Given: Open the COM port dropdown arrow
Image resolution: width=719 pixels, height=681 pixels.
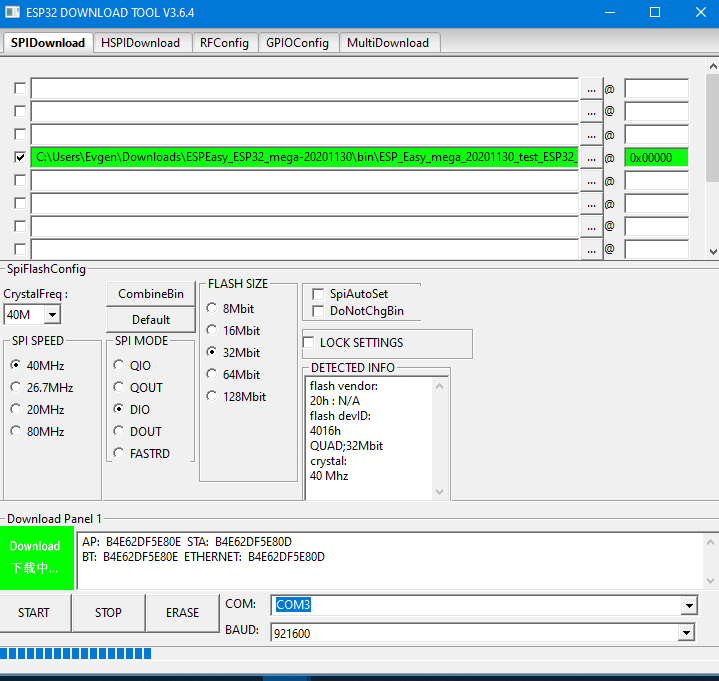Looking at the screenshot, I should pos(689,605).
